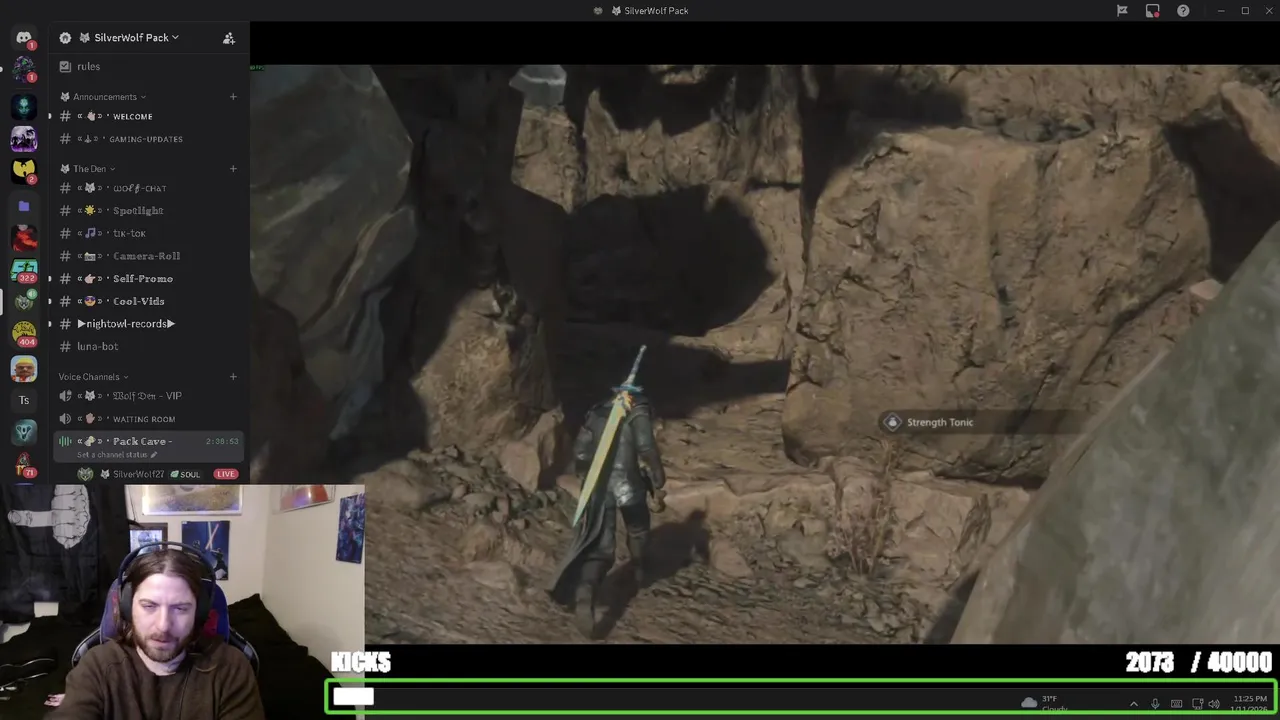Open the Camera-Roll channel
Screen dimensions: 1280x720
pos(147,256)
